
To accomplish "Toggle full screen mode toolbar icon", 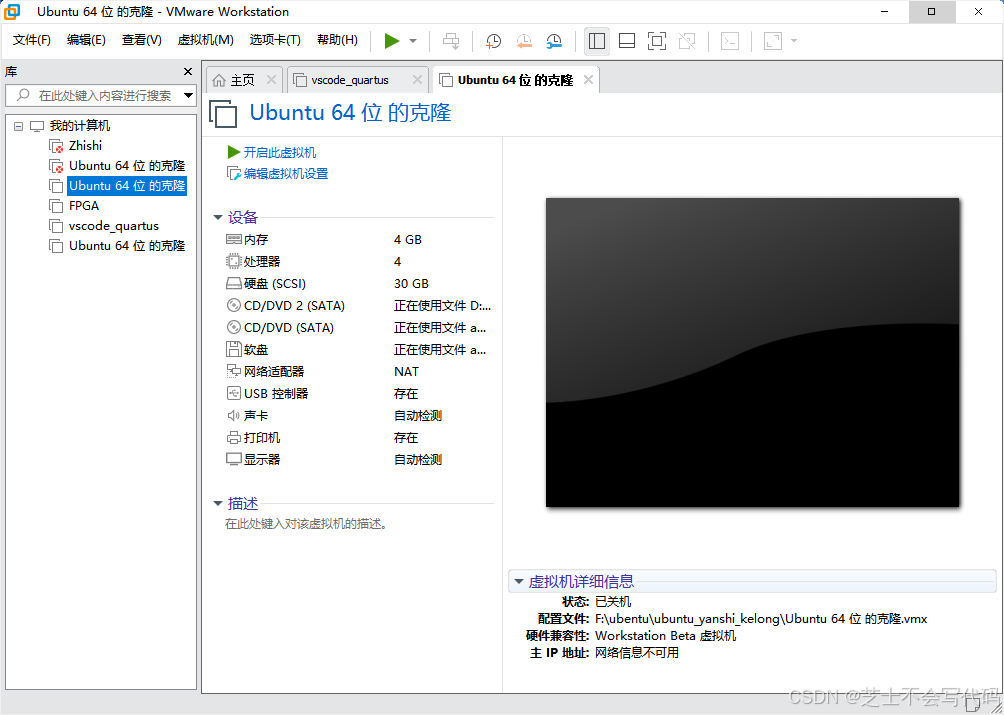I will (656, 41).
